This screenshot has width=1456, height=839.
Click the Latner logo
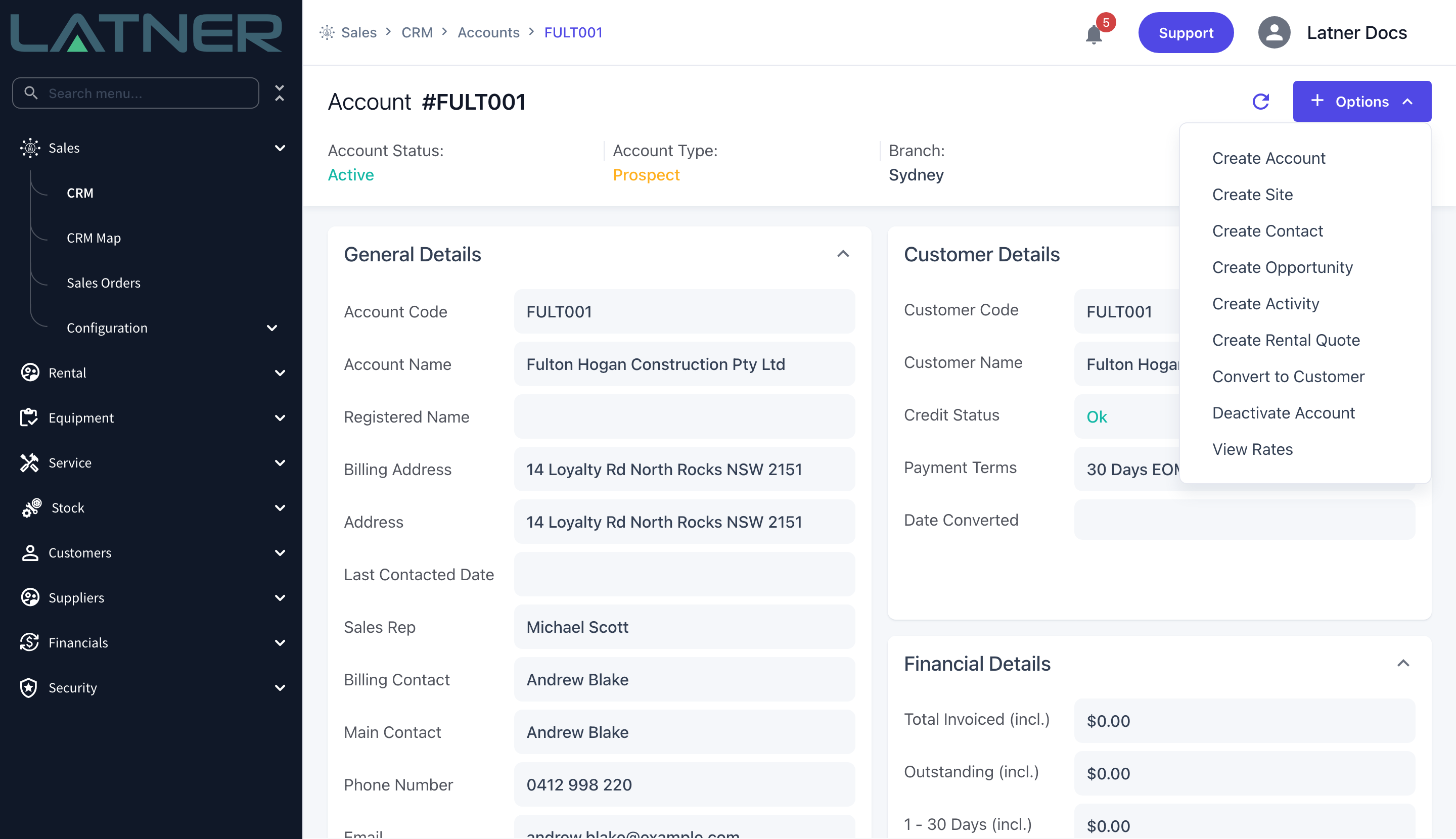(147, 33)
